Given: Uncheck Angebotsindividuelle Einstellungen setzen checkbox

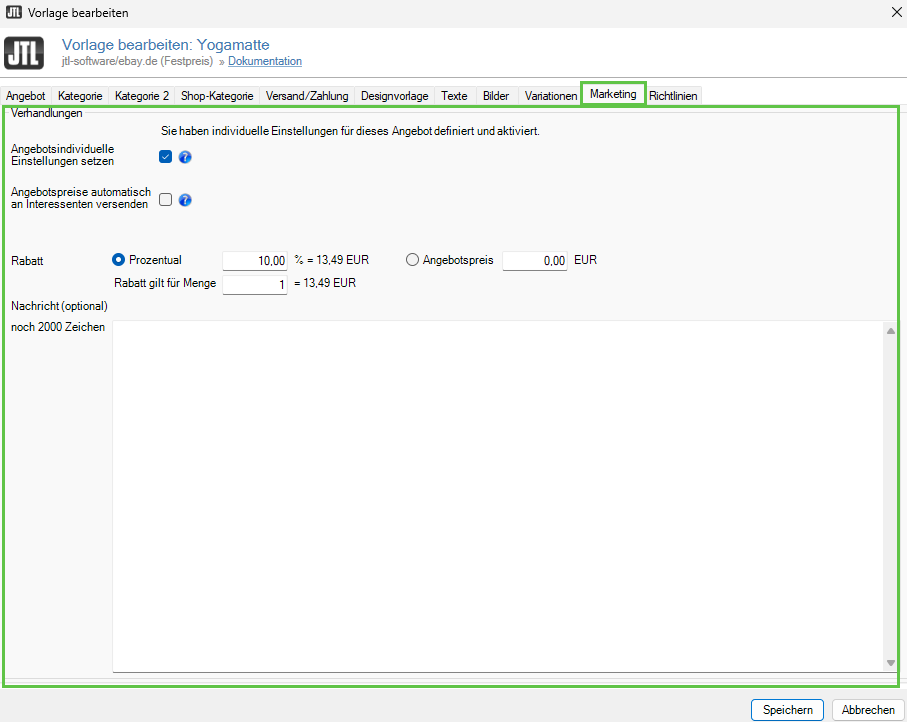Looking at the screenshot, I should point(166,157).
